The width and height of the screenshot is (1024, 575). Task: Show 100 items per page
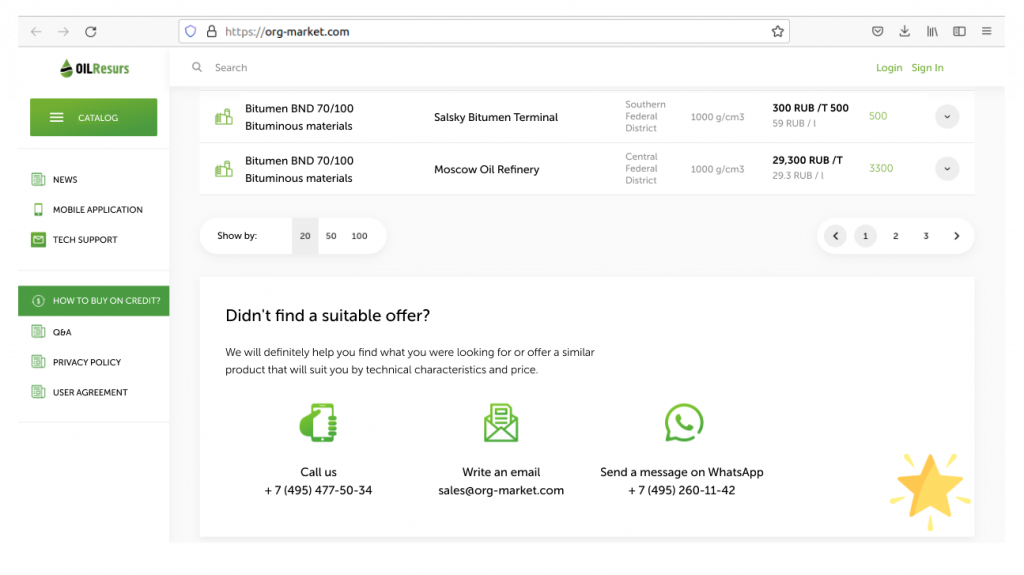(359, 236)
